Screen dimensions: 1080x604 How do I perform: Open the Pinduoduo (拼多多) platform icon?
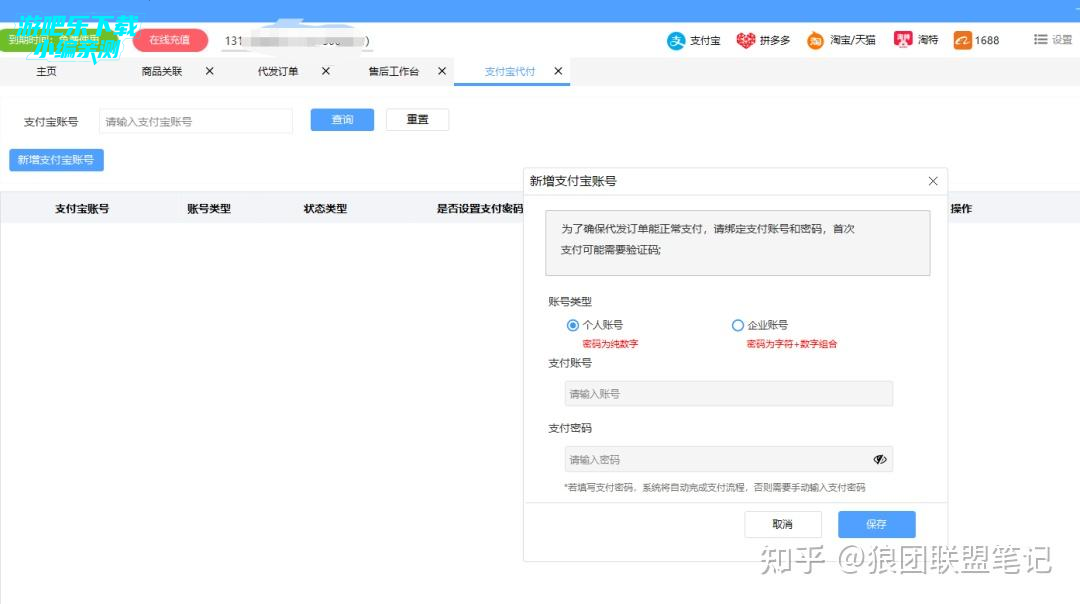tap(745, 41)
